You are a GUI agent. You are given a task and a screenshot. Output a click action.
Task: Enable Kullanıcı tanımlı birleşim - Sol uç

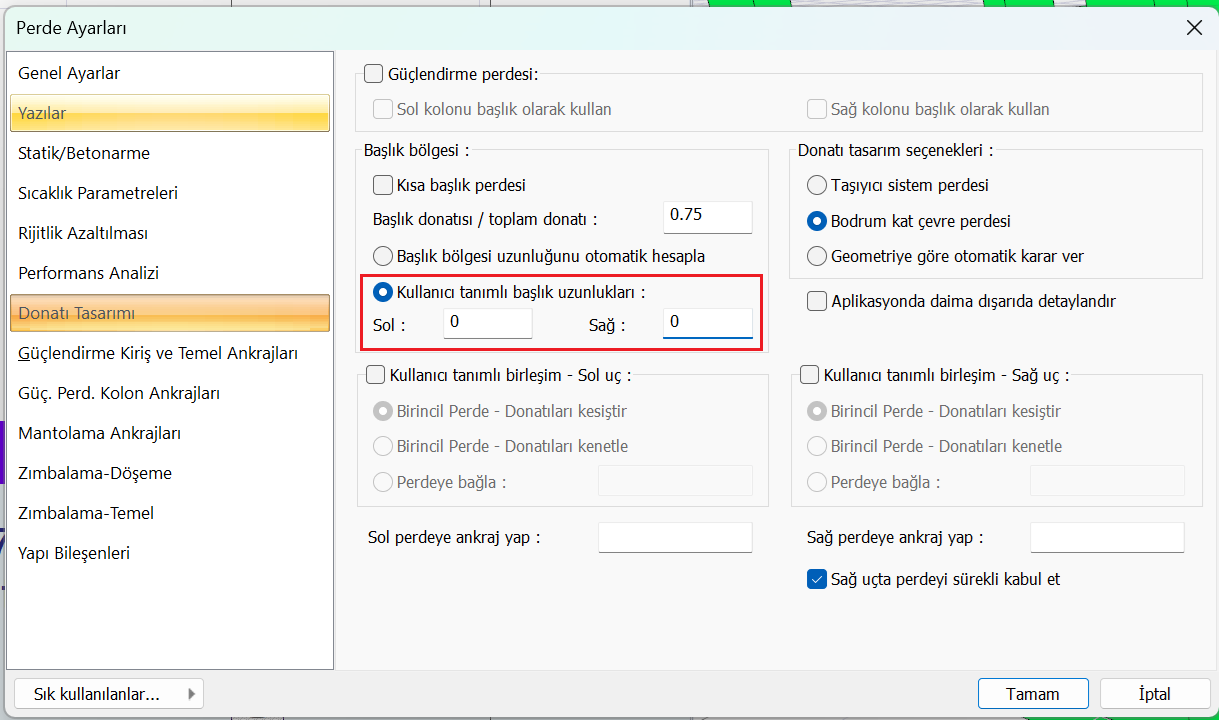coord(374,375)
